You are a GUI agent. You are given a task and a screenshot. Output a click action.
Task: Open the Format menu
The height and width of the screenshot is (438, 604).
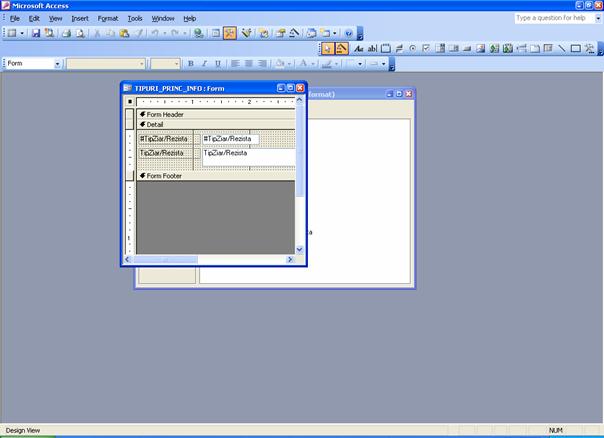pos(107,18)
